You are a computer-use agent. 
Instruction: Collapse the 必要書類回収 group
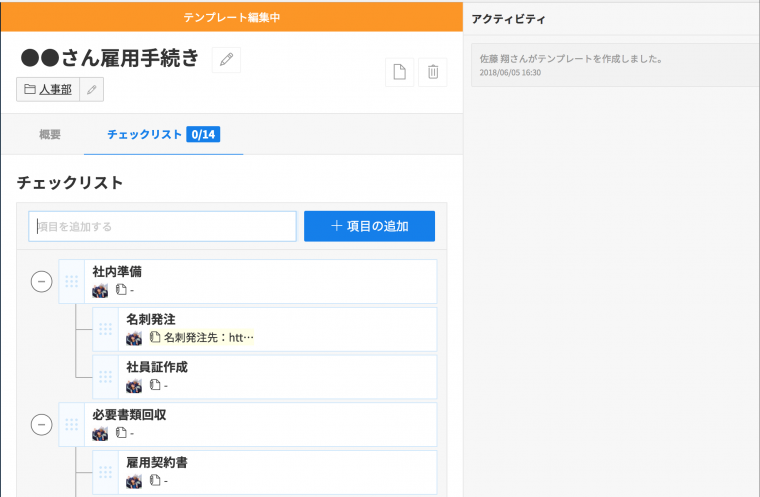(41, 425)
